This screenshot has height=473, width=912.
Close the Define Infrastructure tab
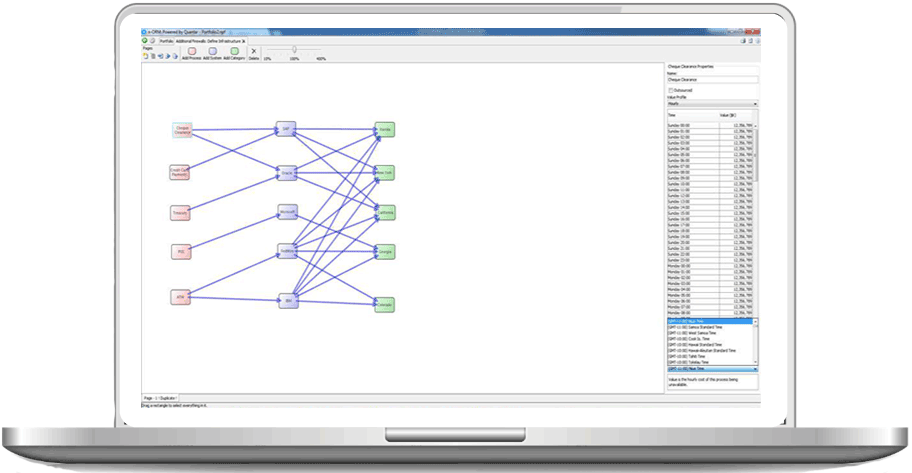(x=244, y=41)
